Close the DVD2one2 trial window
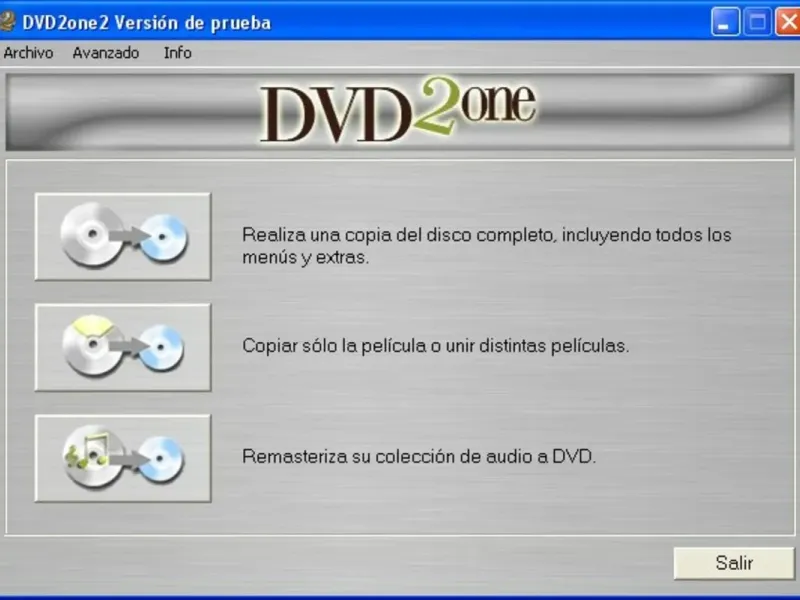Viewport: 800px width, 600px height. pyautogui.click(x=788, y=22)
